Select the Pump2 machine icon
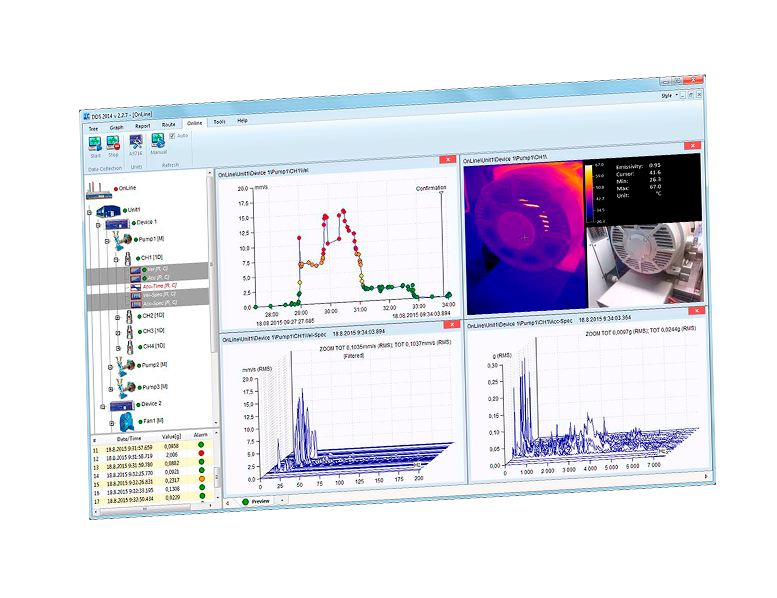The width and height of the screenshot is (777, 598). (126, 366)
